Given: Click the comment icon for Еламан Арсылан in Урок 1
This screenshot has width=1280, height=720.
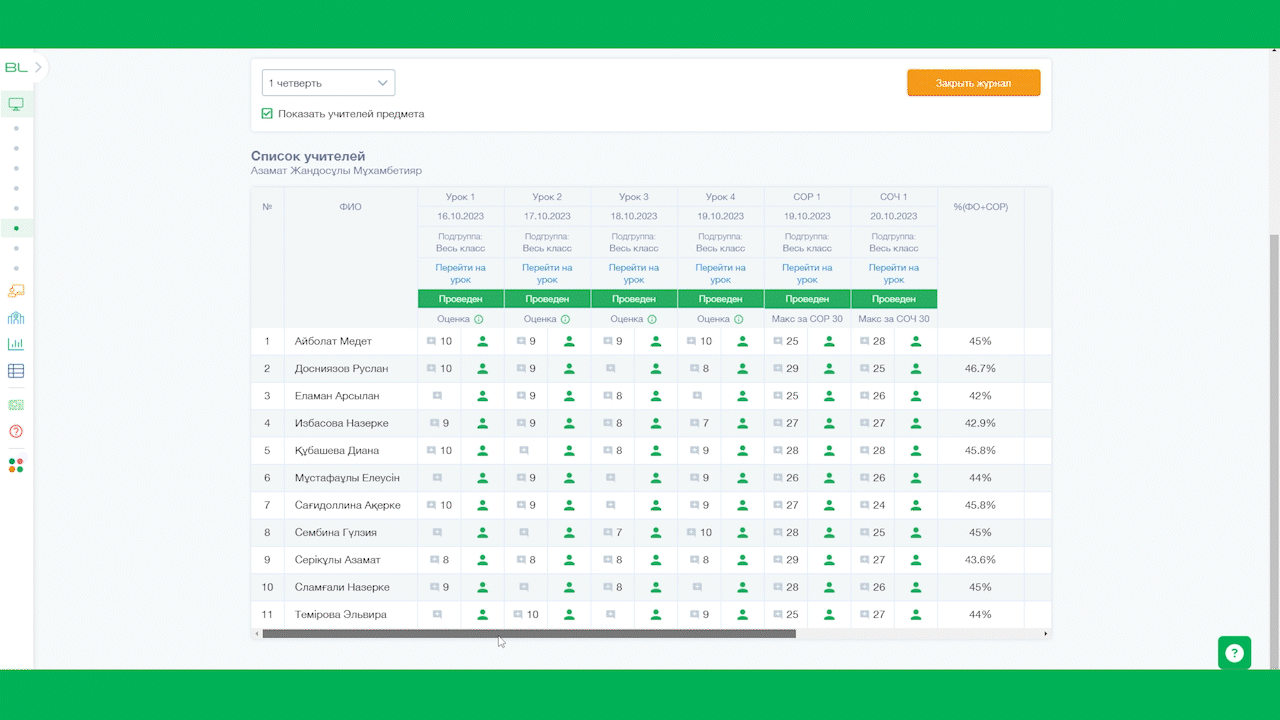Looking at the screenshot, I should 437,396.
